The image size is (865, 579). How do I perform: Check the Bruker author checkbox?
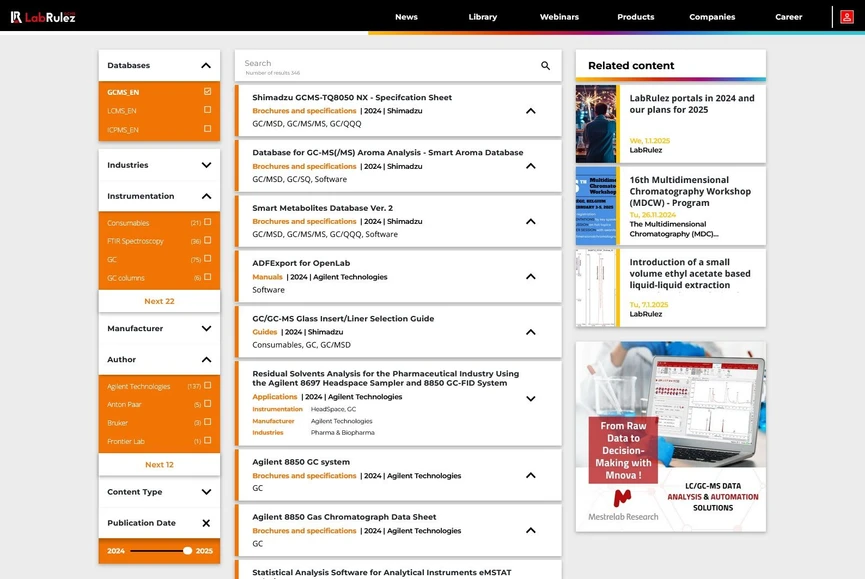point(207,422)
